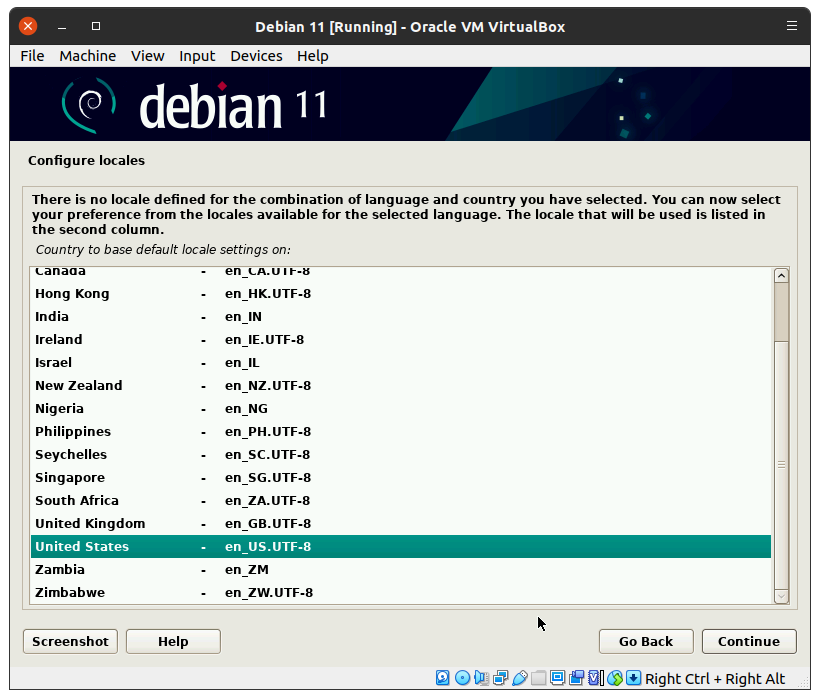This screenshot has height=699, width=820.
Task: Click the shared folders status icon
Action: tap(538, 679)
